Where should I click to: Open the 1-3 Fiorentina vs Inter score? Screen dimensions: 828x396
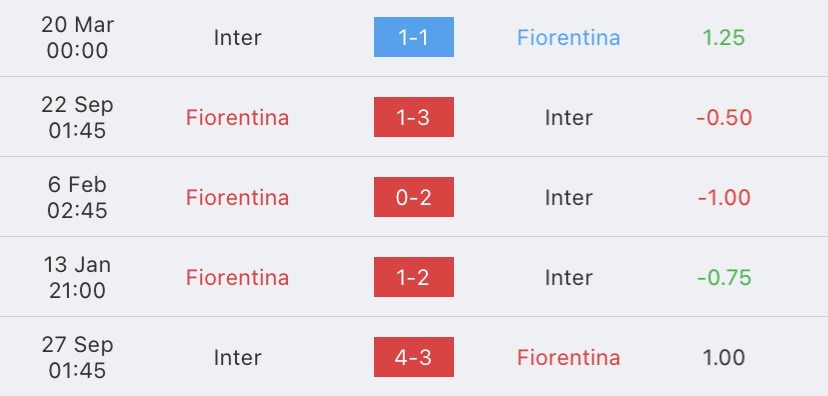click(x=413, y=117)
